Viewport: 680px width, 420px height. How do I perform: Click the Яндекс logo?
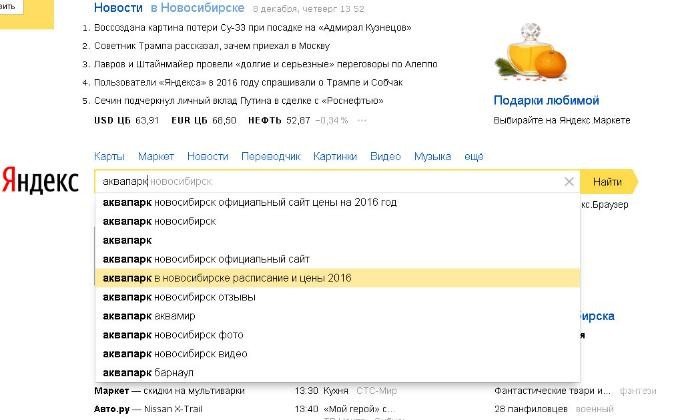[x=41, y=182]
